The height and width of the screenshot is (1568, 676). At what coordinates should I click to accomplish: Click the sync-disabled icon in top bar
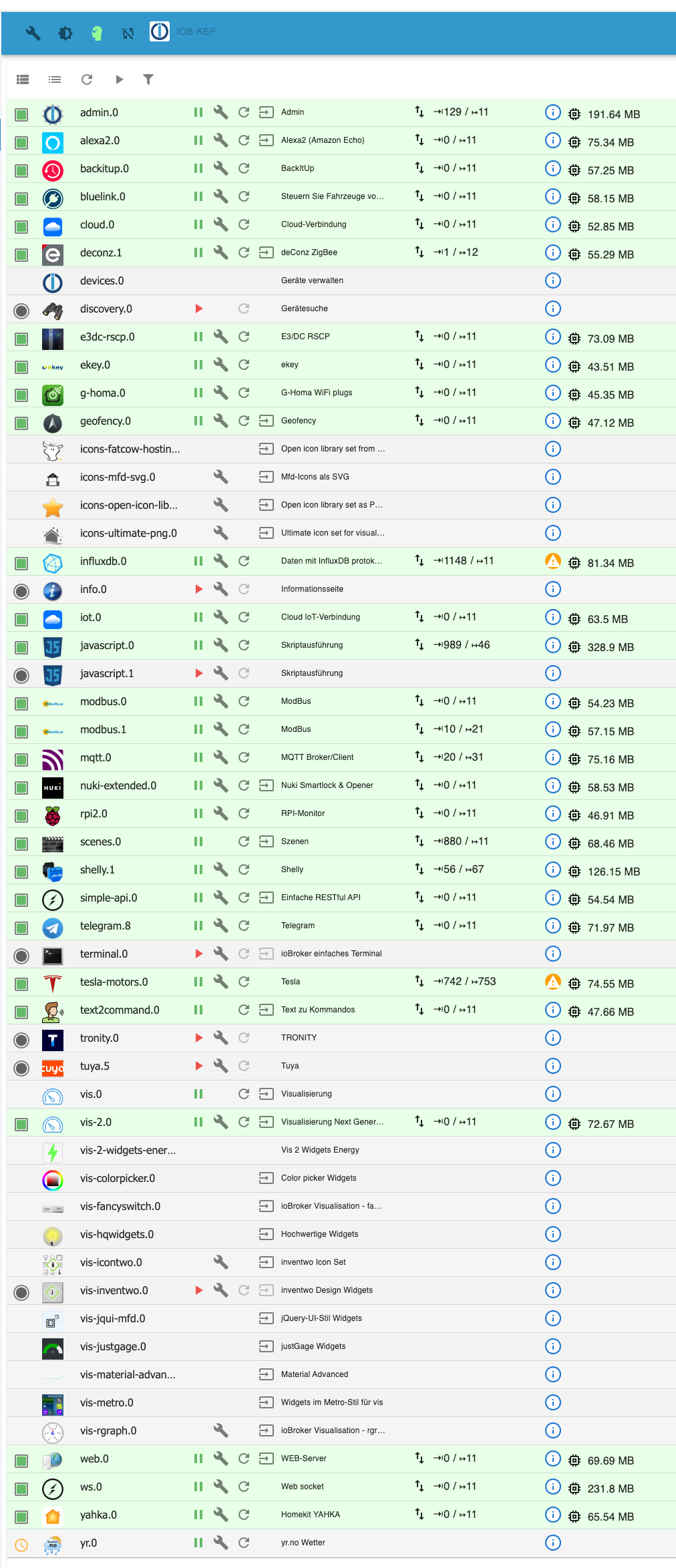(x=128, y=32)
